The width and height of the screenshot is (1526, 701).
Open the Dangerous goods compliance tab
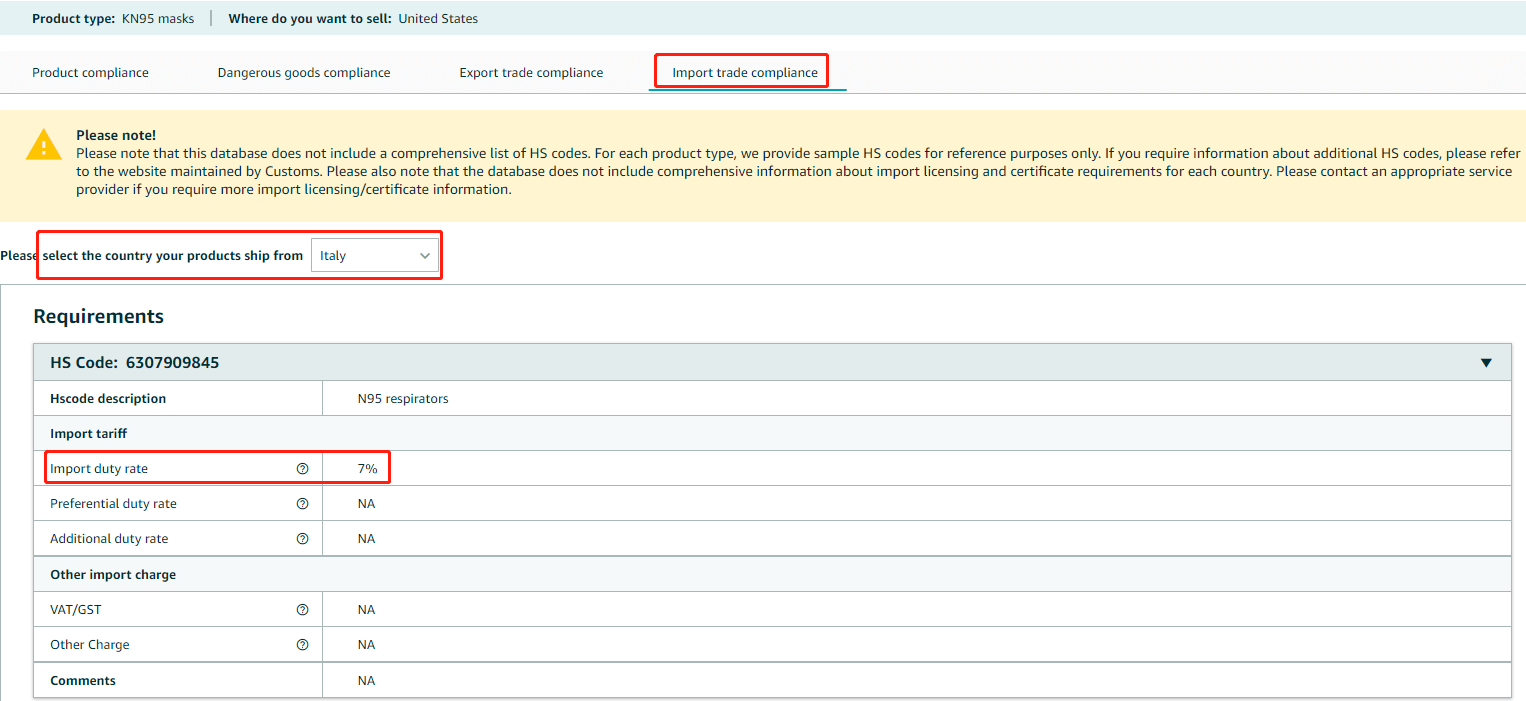coord(304,72)
